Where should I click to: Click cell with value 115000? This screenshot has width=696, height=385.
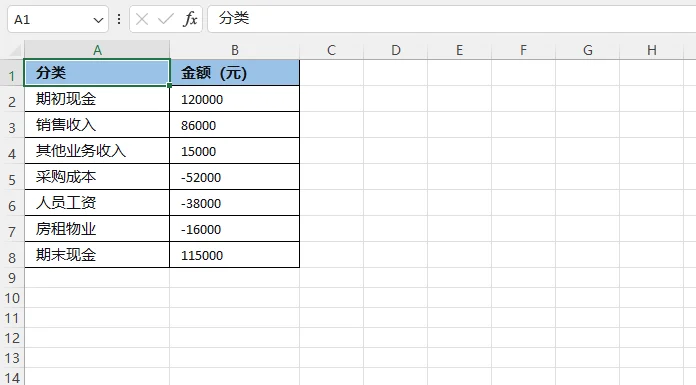click(235, 254)
